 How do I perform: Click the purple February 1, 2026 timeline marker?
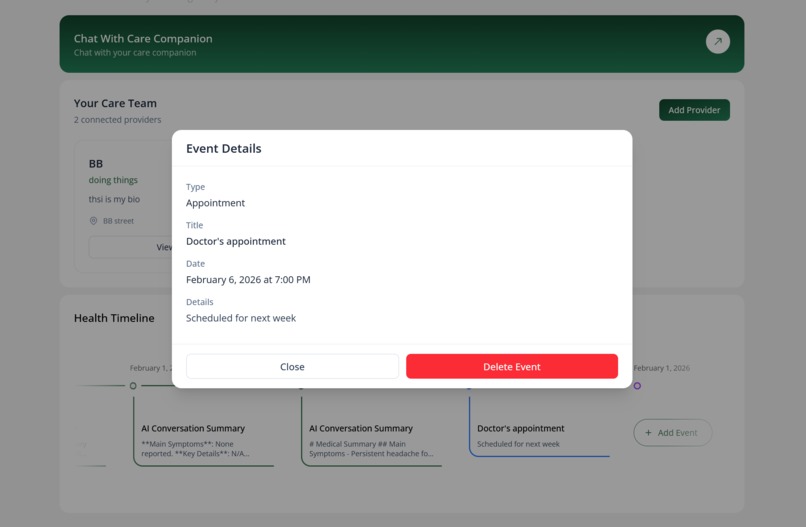coord(637,386)
